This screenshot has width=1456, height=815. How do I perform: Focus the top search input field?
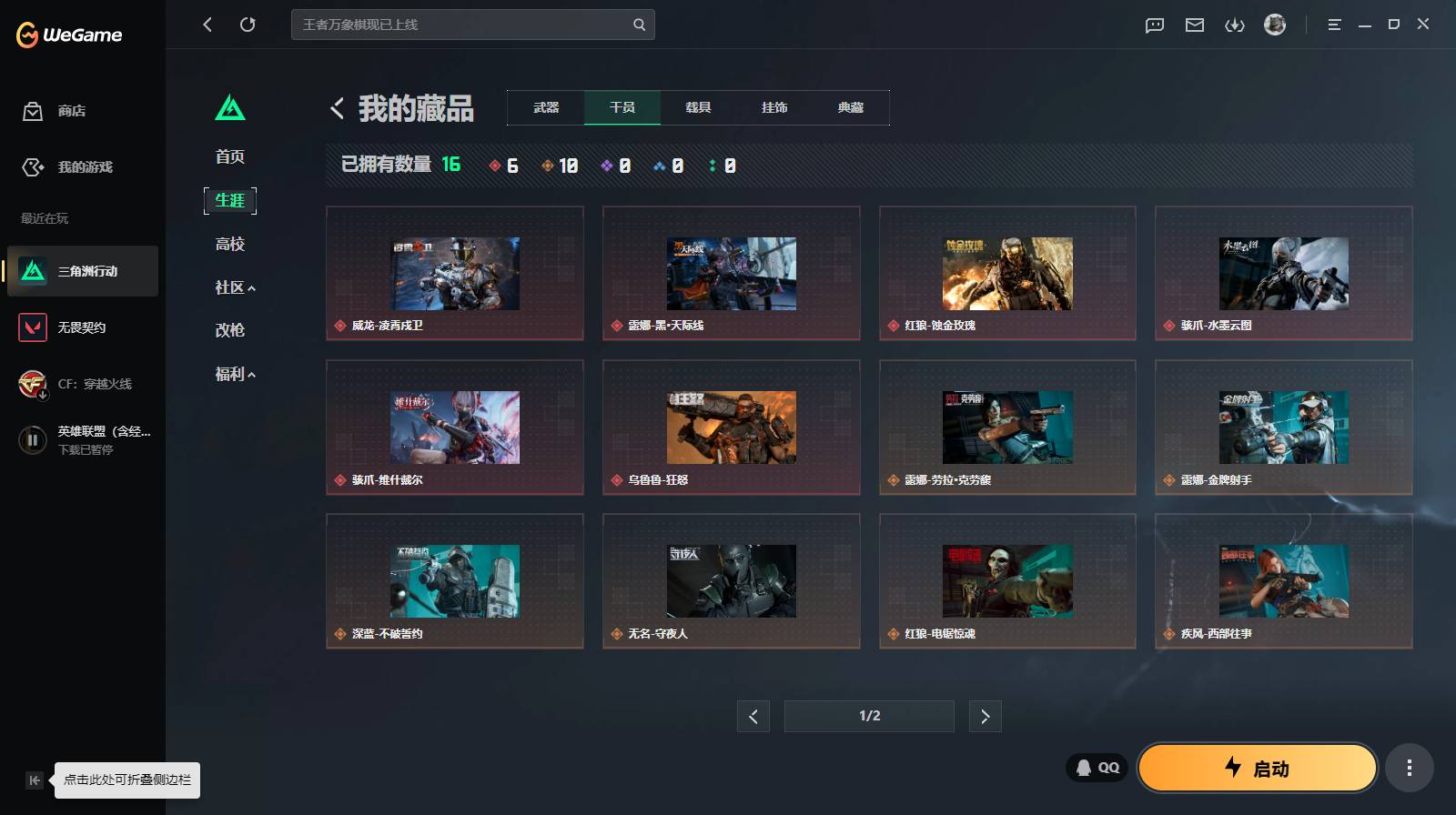(x=472, y=25)
